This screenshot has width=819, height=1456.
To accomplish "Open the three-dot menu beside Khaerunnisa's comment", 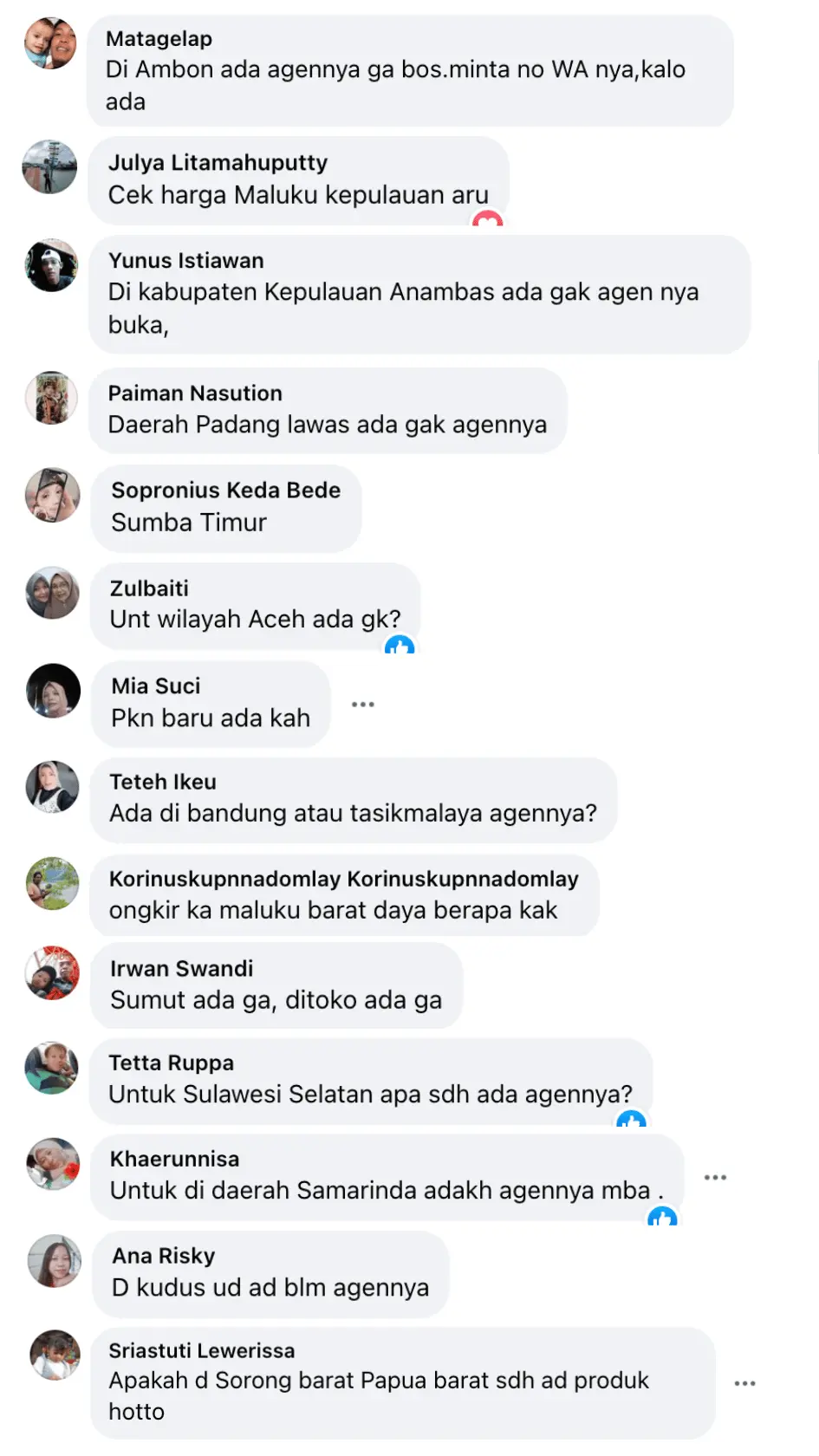I will click(715, 1177).
